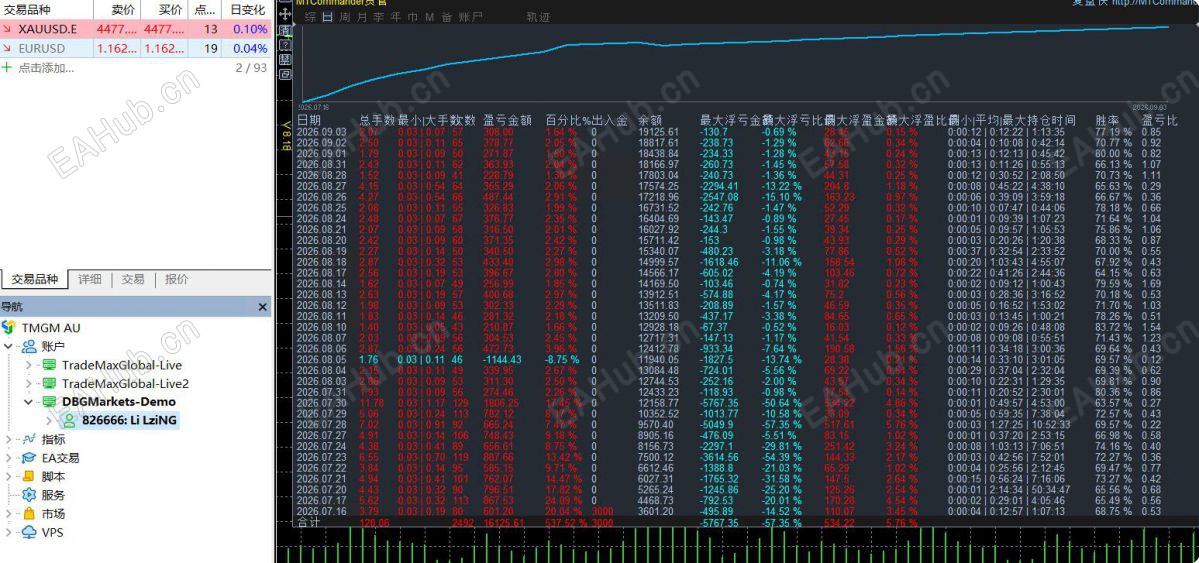This screenshot has width=1199, height=563.
Task: Select the 周 weekly period option
Action: point(345,17)
